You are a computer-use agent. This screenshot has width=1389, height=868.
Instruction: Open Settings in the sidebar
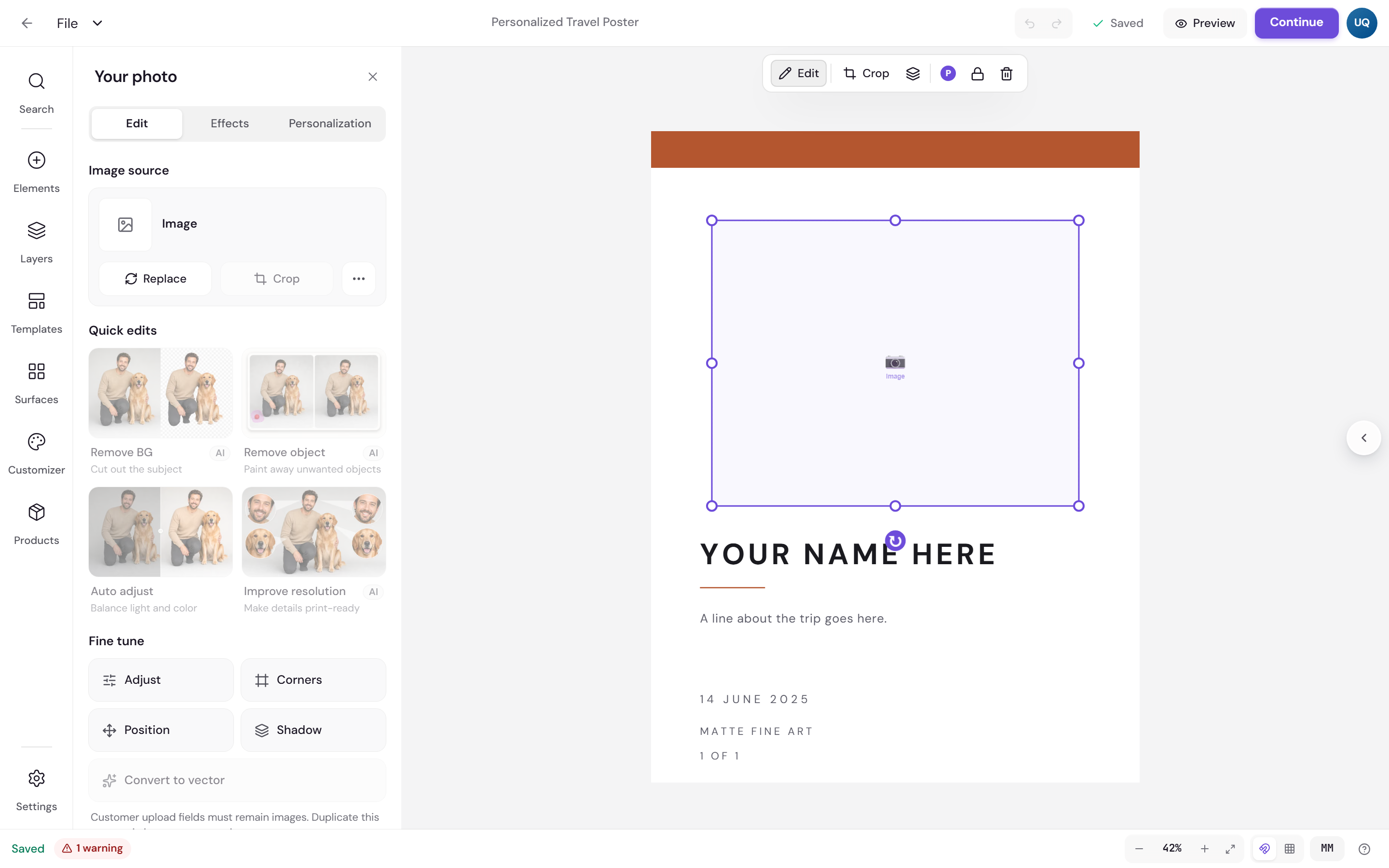tap(36, 790)
